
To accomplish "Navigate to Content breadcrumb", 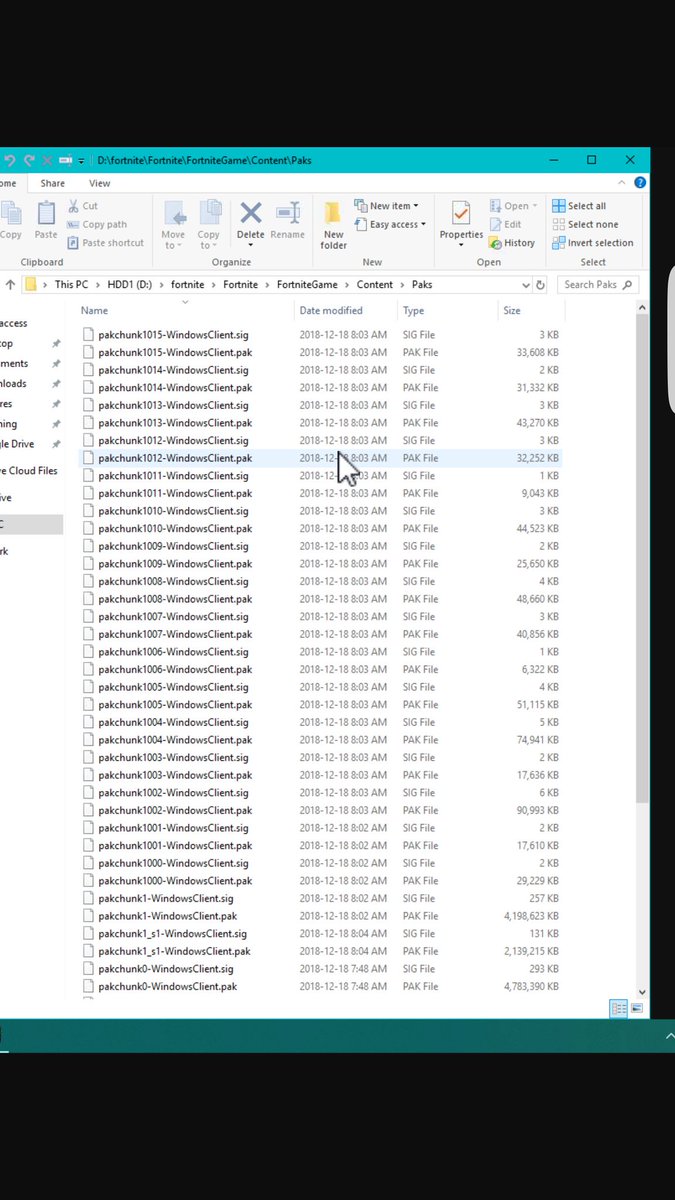I will click(375, 285).
